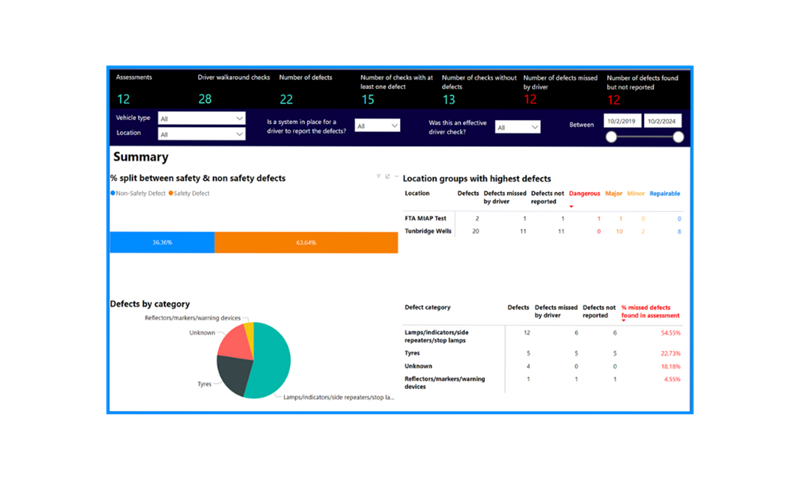Sort by Repairable column header

point(665,193)
